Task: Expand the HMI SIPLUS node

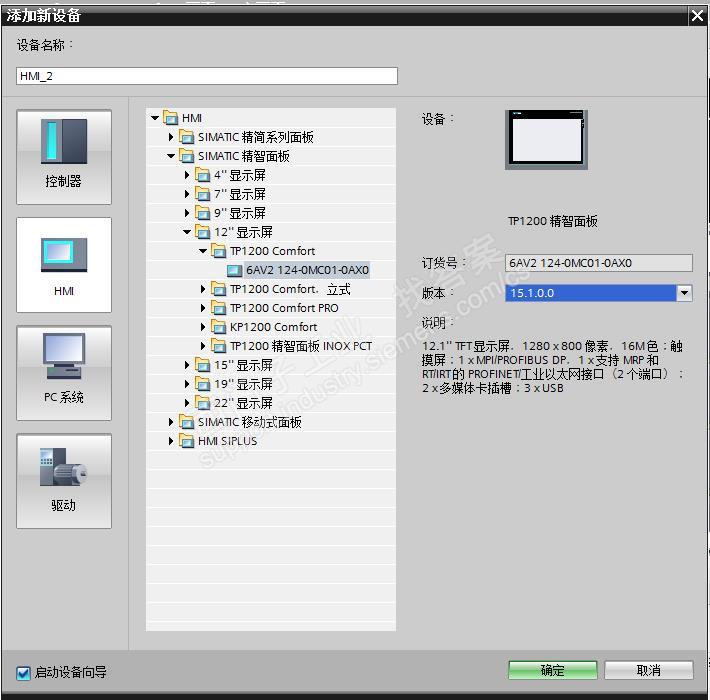Action: (x=171, y=441)
